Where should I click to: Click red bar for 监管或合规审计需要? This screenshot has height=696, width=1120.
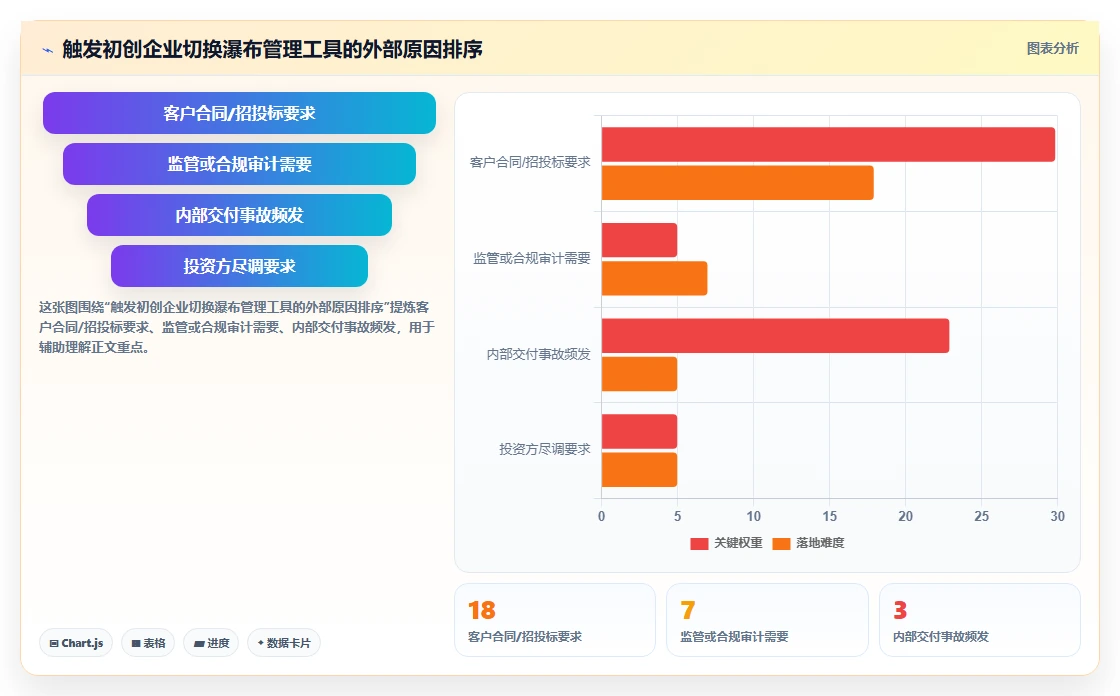tap(639, 240)
